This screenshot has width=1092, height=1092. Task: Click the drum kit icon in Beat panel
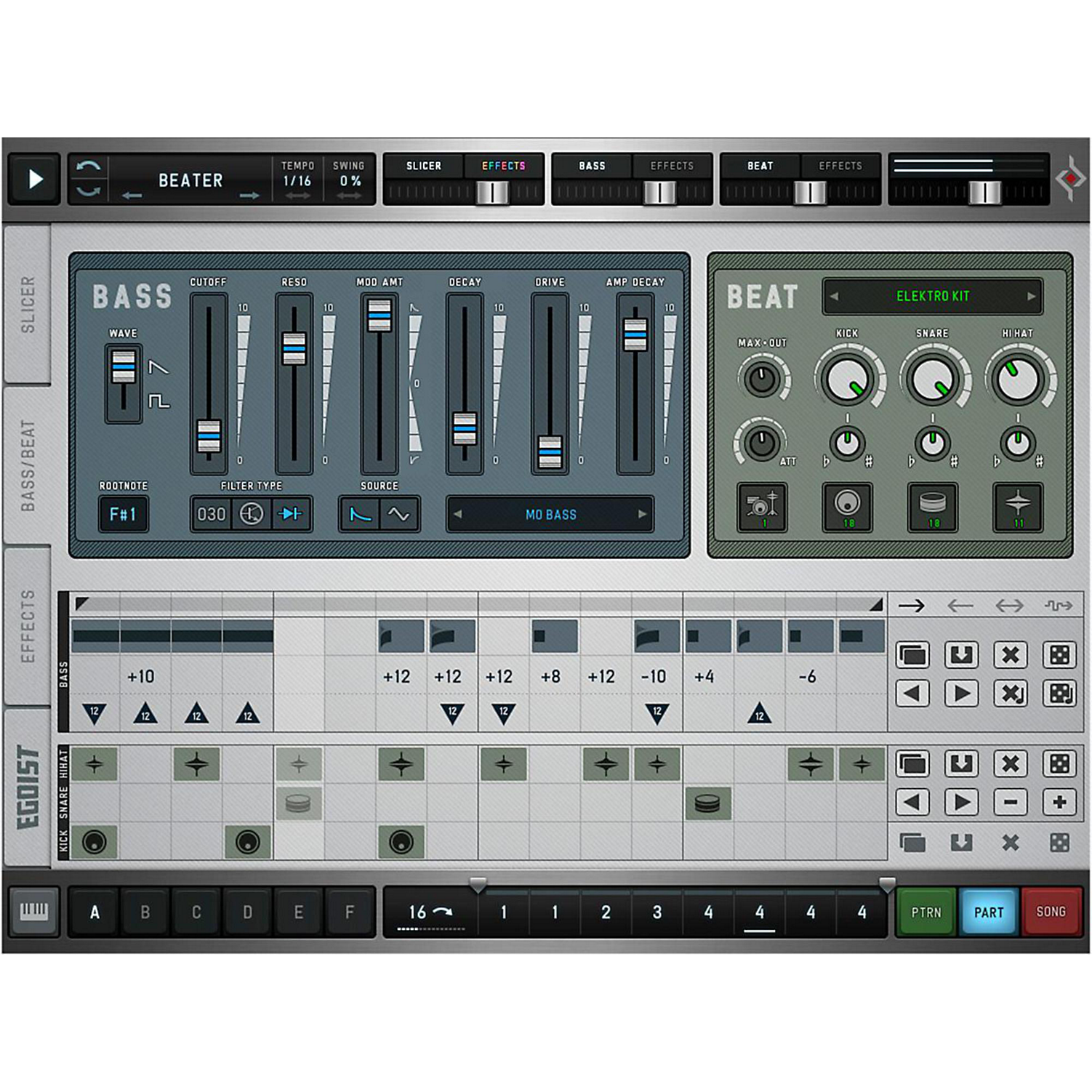point(761,507)
